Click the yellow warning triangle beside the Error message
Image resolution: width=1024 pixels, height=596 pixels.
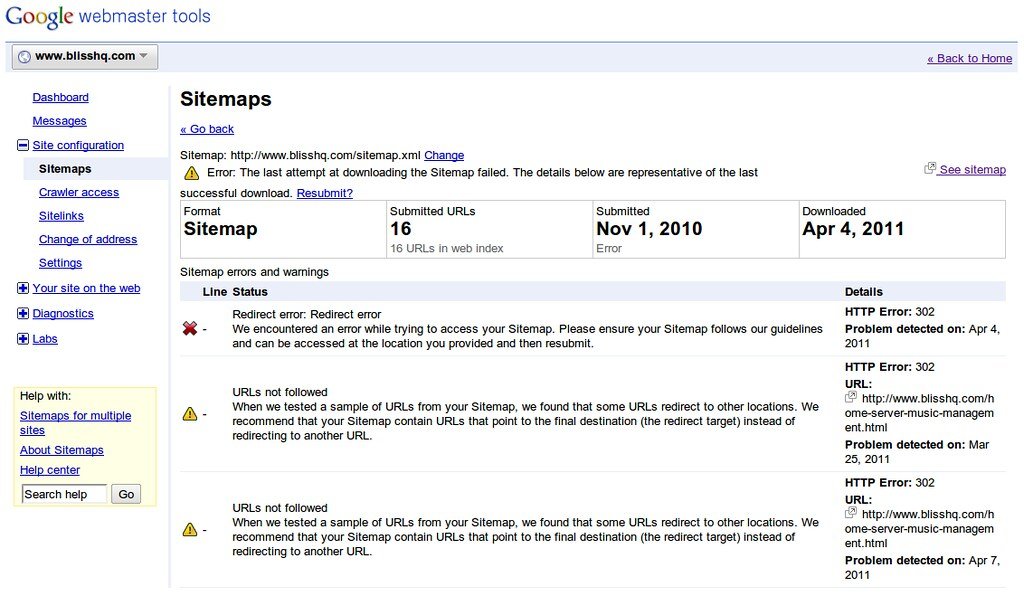click(189, 172)
